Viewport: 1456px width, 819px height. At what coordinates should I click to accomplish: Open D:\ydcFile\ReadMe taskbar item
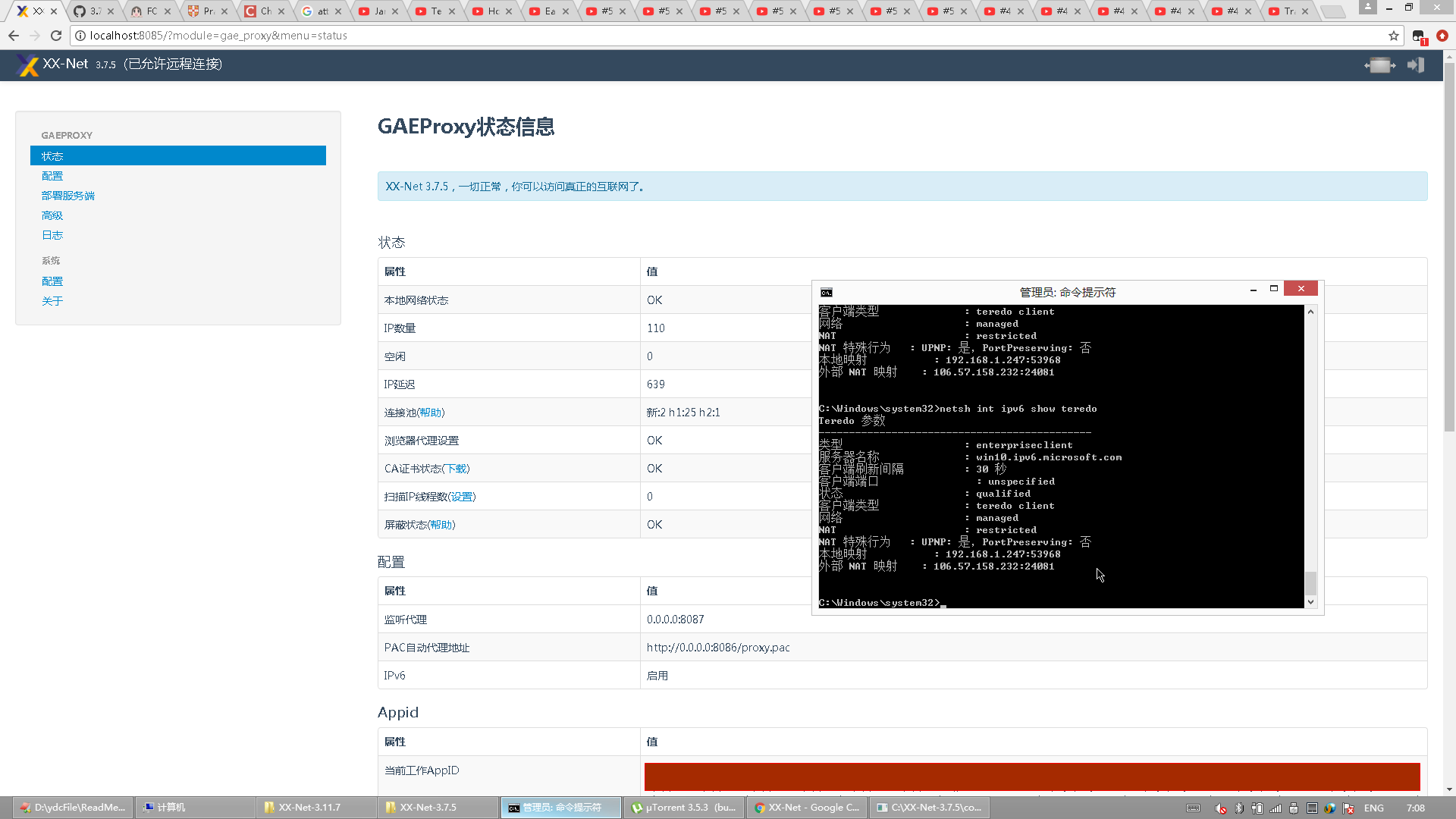coord(74,808)
